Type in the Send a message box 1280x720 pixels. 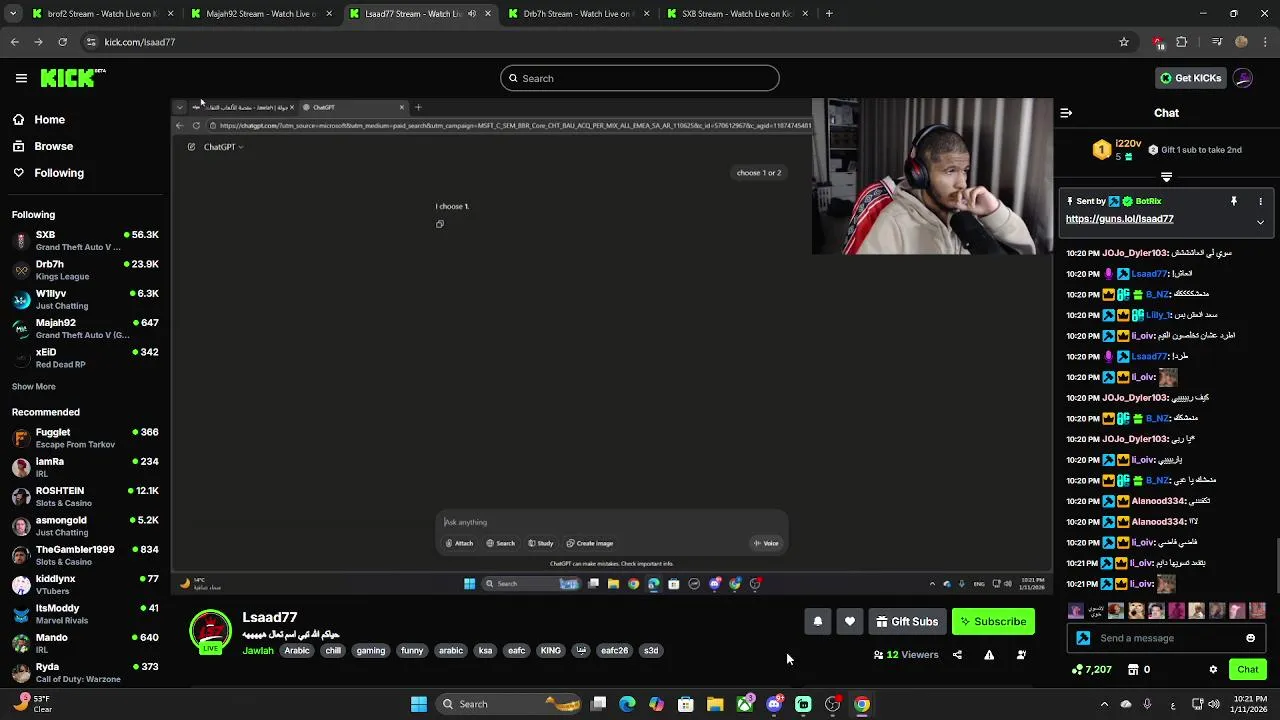pyautogui.click(x=1166, y=638)
